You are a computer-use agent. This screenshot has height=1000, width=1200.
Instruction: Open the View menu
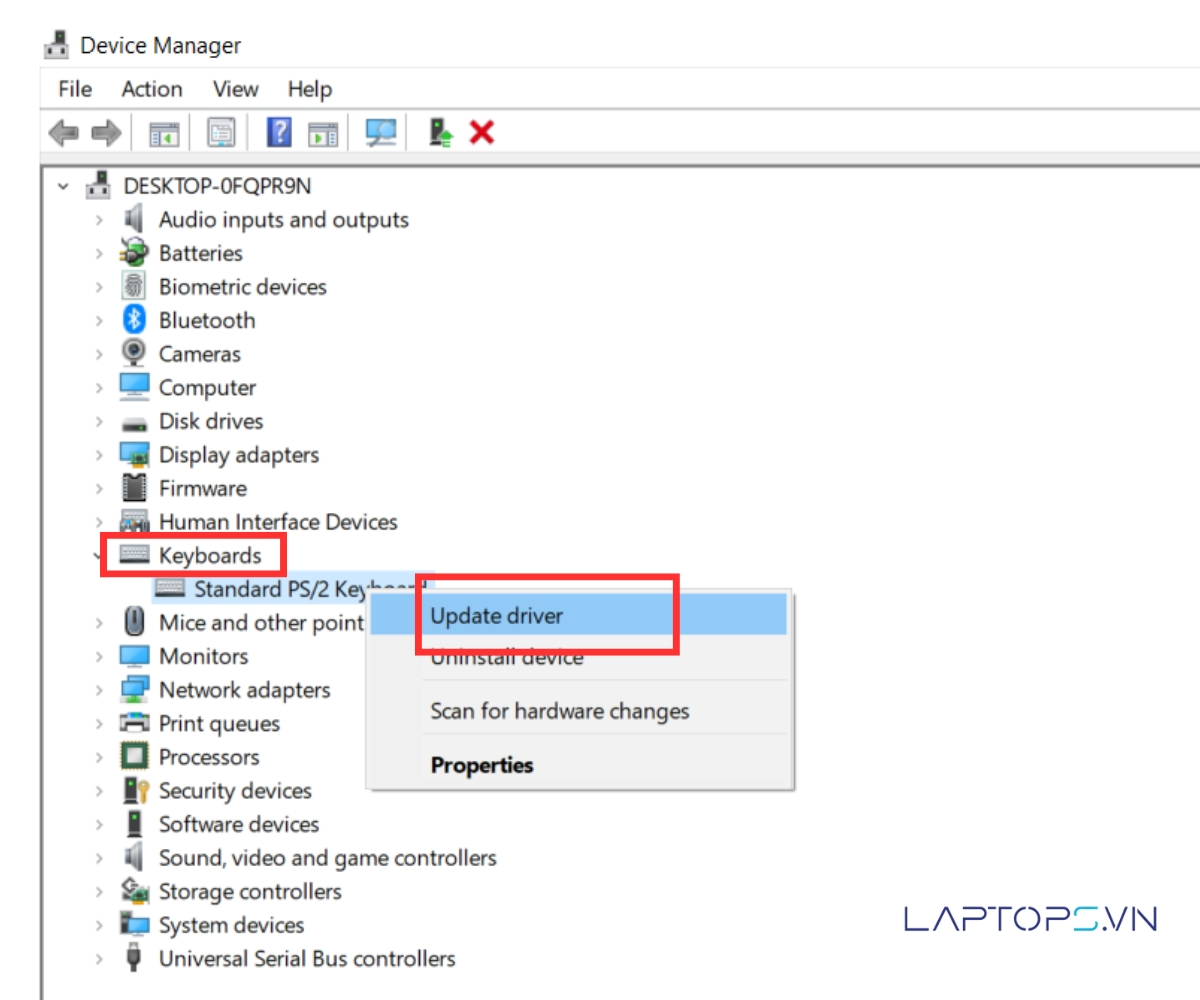(x=235, y=89)
